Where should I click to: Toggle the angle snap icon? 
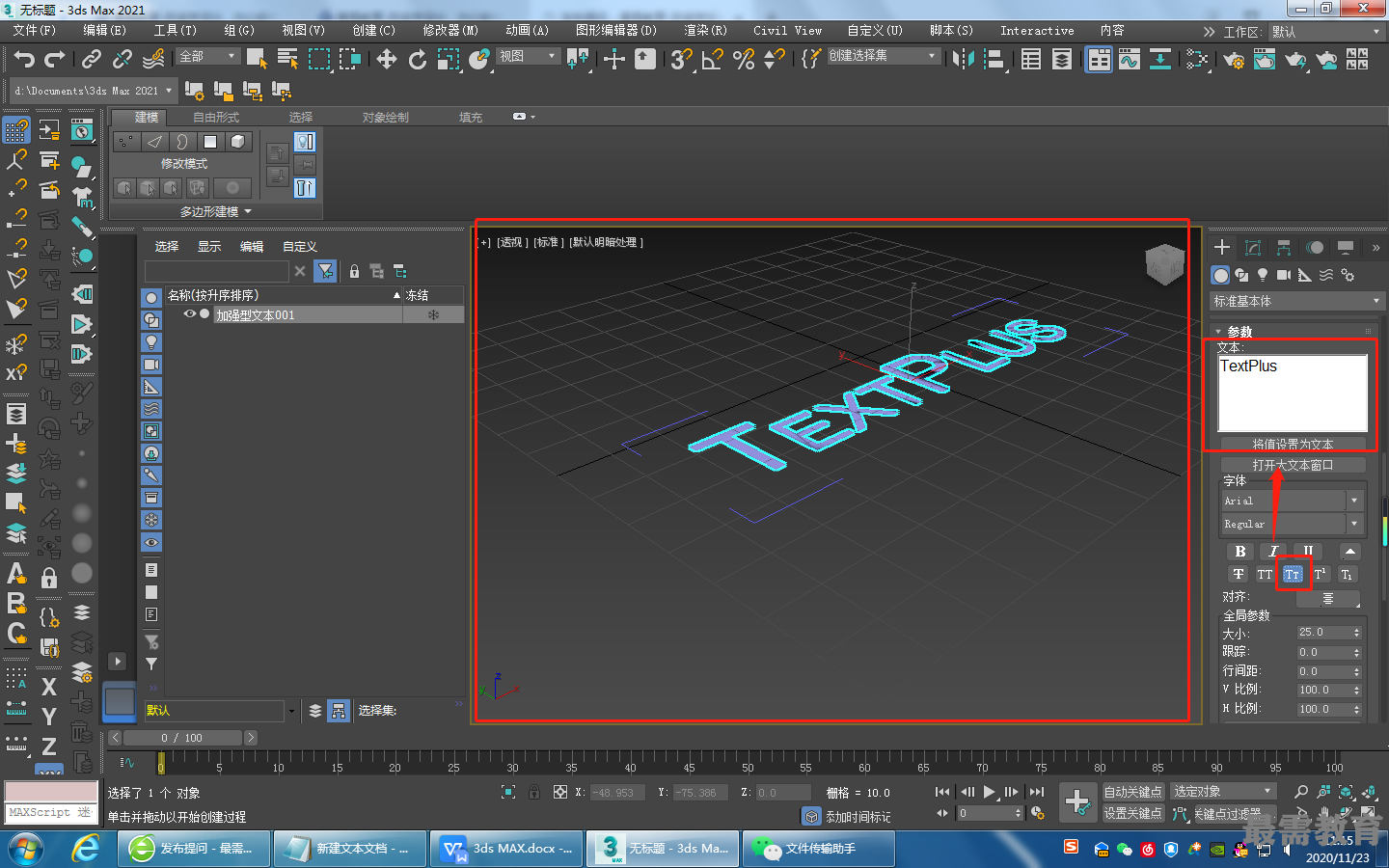(x=713, y=59)
